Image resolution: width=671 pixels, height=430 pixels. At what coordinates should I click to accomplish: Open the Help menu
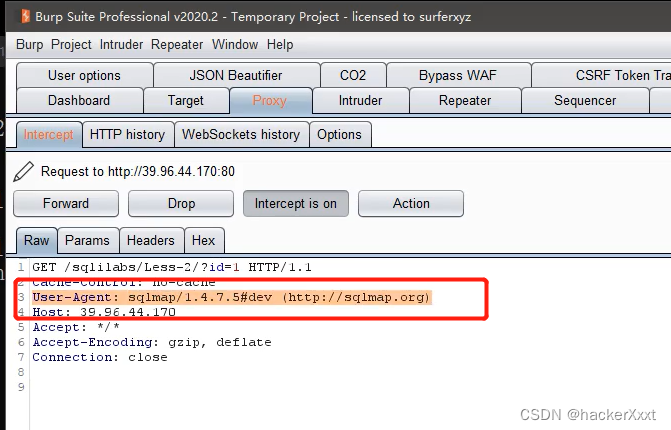pyautogui.click(x=280, y=44)
